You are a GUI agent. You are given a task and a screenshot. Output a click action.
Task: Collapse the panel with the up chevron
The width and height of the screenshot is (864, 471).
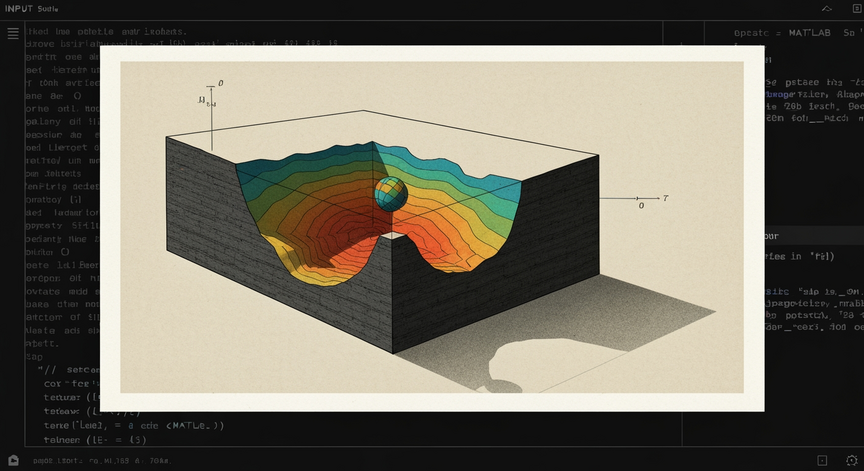[x=827, y=8]
